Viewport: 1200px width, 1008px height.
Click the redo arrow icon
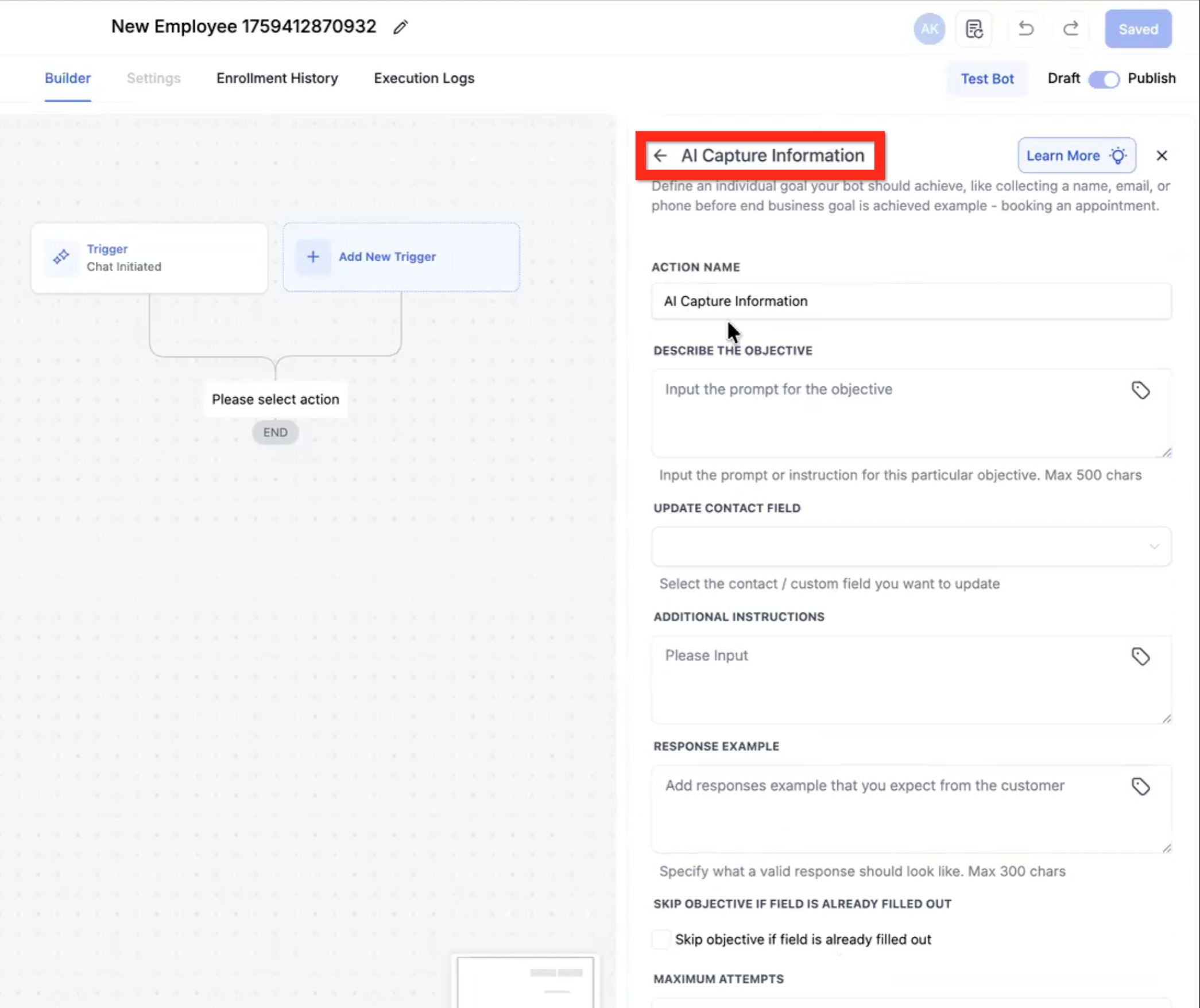[1070, 29]
